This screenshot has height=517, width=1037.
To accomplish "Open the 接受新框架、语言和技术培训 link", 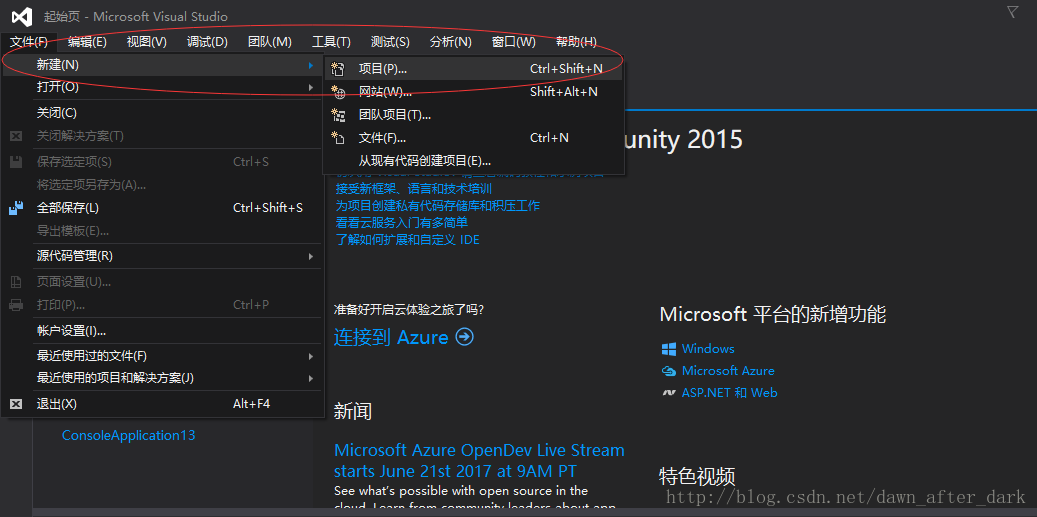I will point(413,189).
